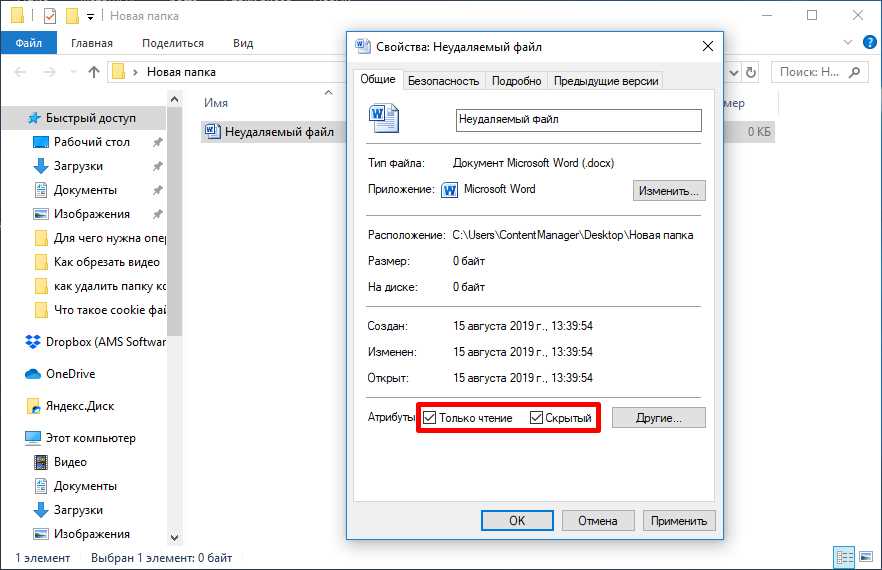Expand the address bar history dropdown
The width and height of the screenshot is (882, 570).
(x=734, y=73)
